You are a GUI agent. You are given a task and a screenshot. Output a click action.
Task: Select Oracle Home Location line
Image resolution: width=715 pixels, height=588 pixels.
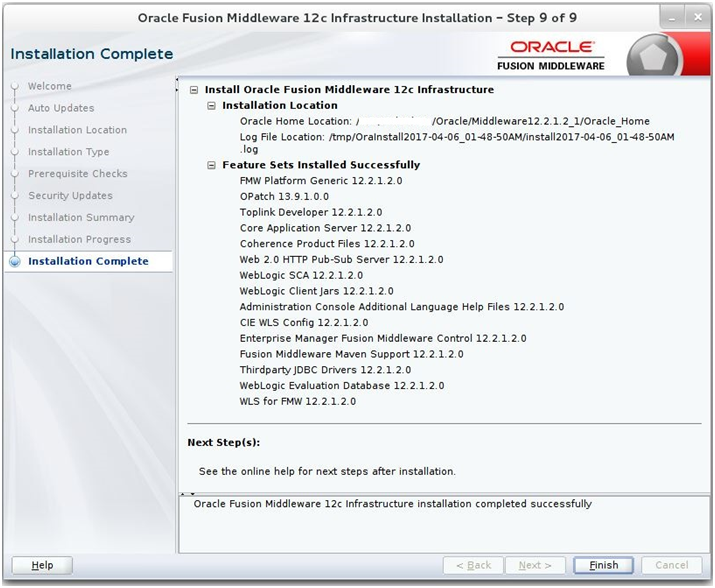(445, 121)
